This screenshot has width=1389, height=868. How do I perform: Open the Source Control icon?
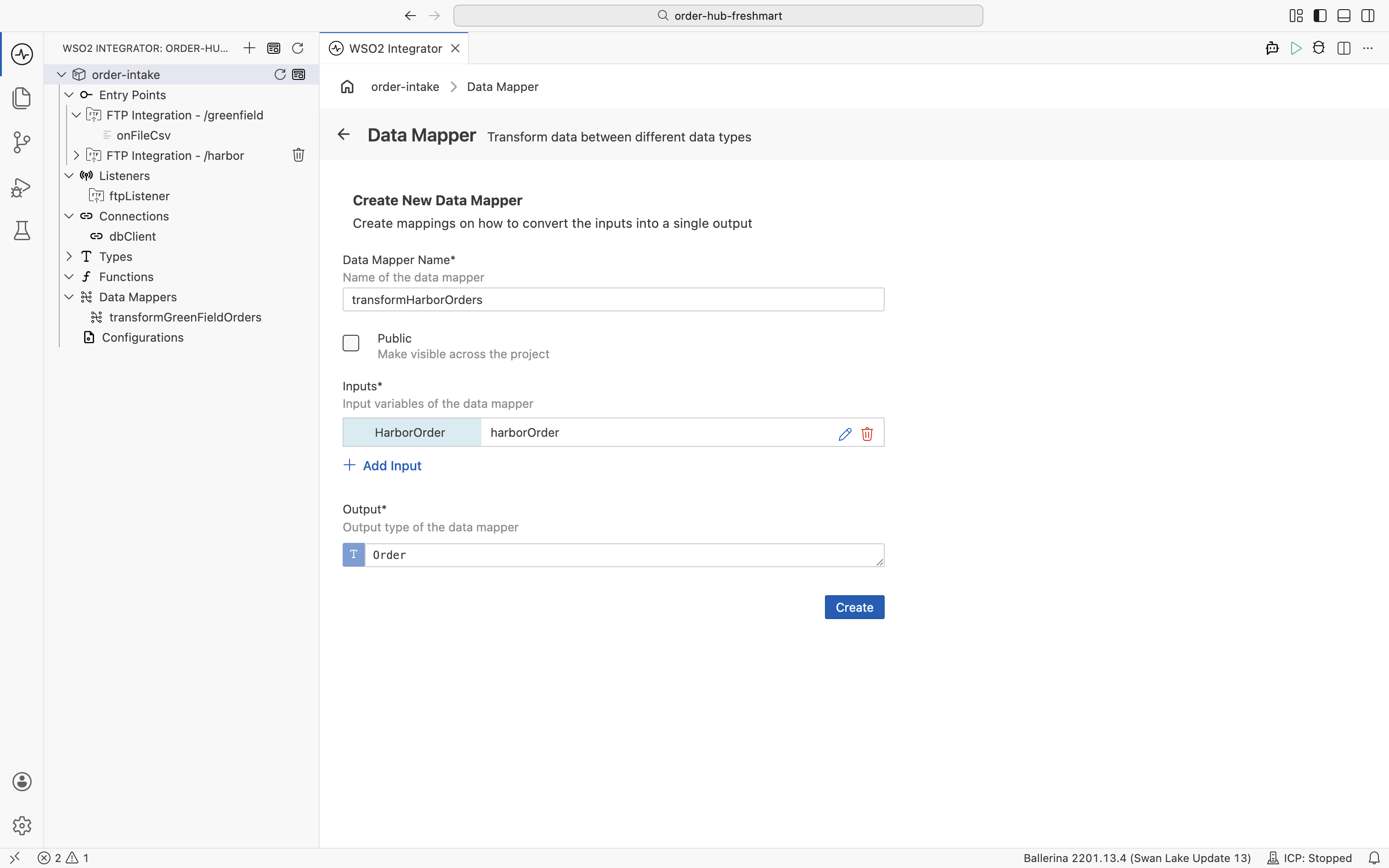[22, 142]
